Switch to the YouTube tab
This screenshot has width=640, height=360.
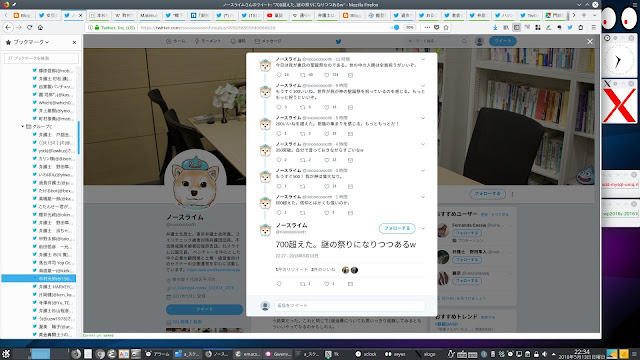(276, 15)
